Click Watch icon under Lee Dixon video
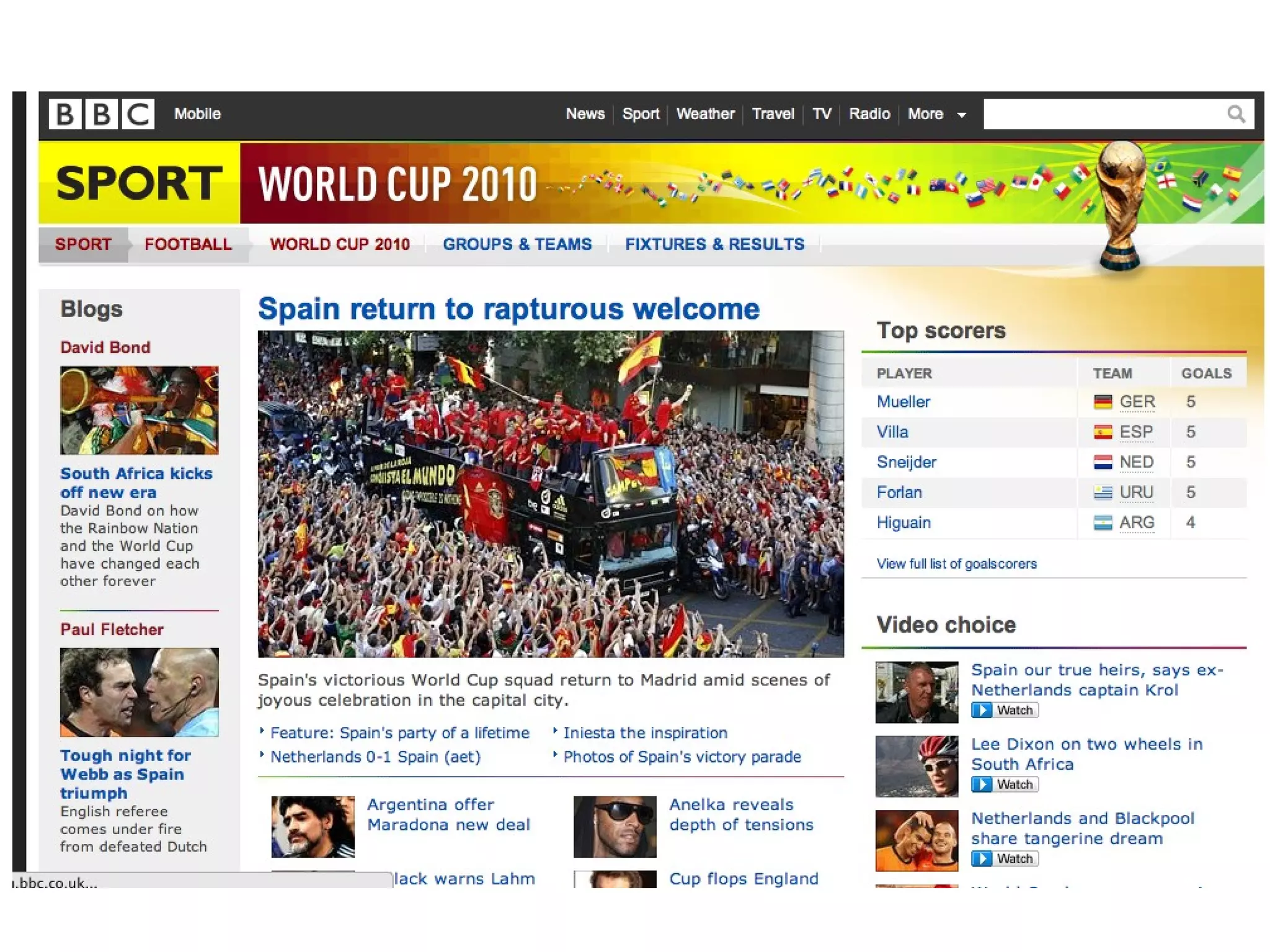 point(981,785)
